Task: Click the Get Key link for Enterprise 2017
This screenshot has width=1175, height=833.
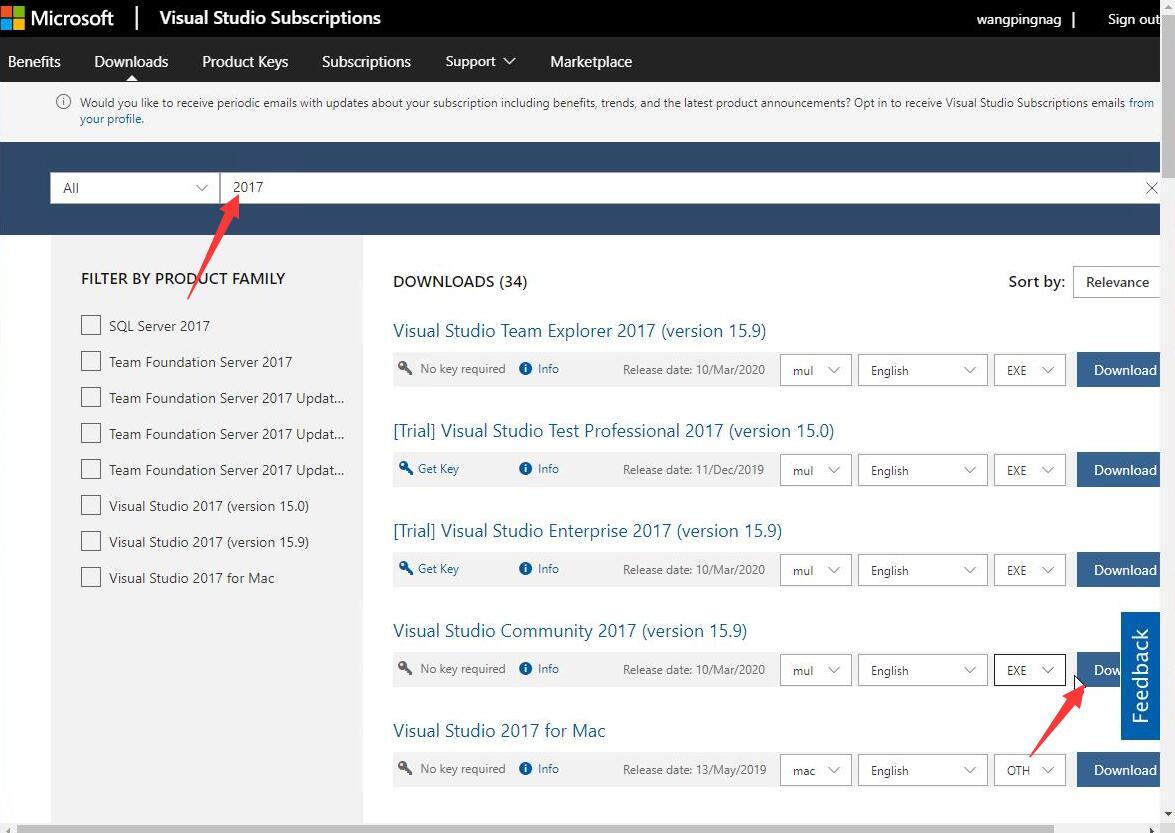Action: (x=438, y=569)
